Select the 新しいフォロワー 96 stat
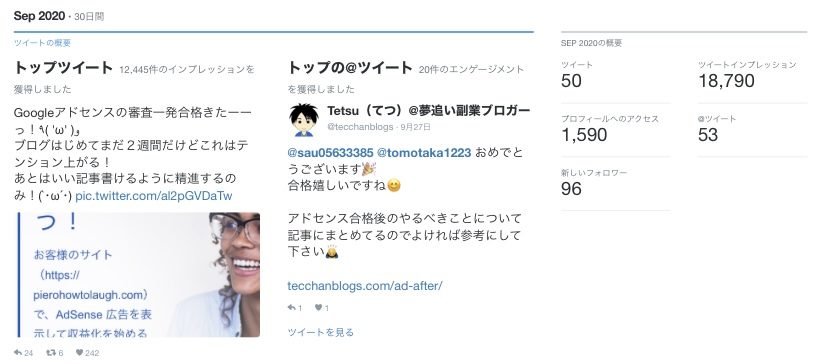Image resolution: width=828 pixels, height=364 pixels. point(594,183)
